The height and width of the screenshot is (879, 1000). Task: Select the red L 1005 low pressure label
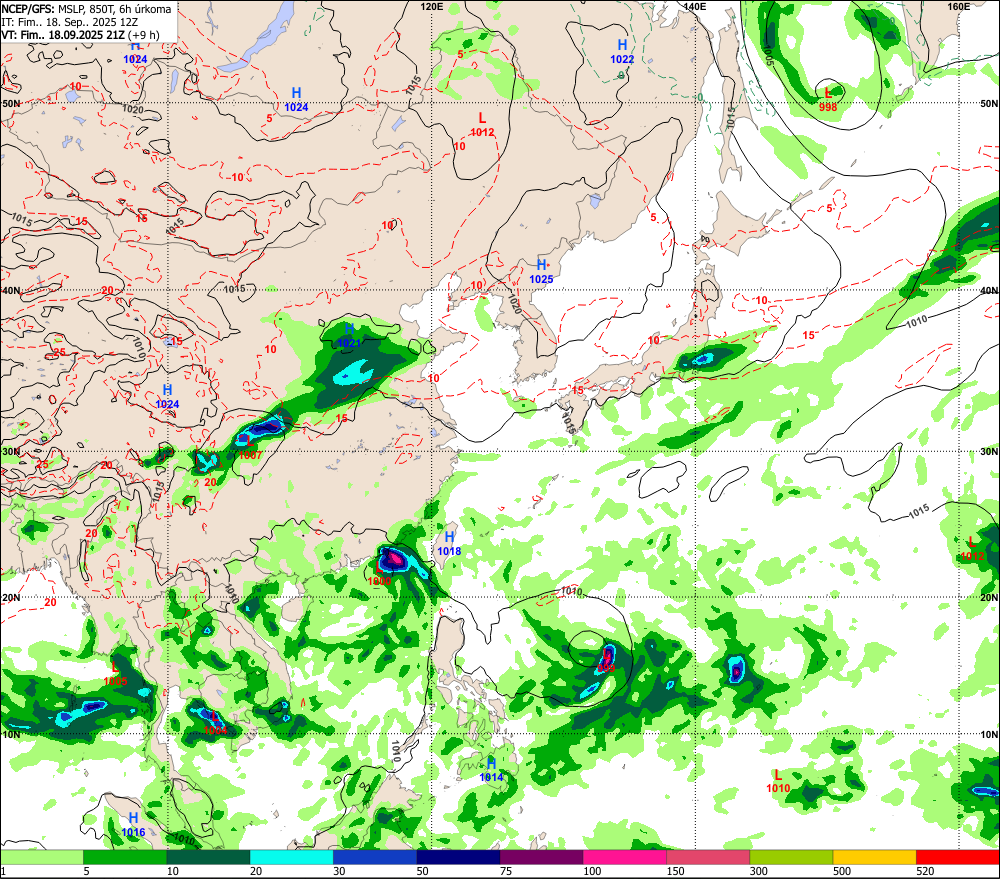[115, 674]
